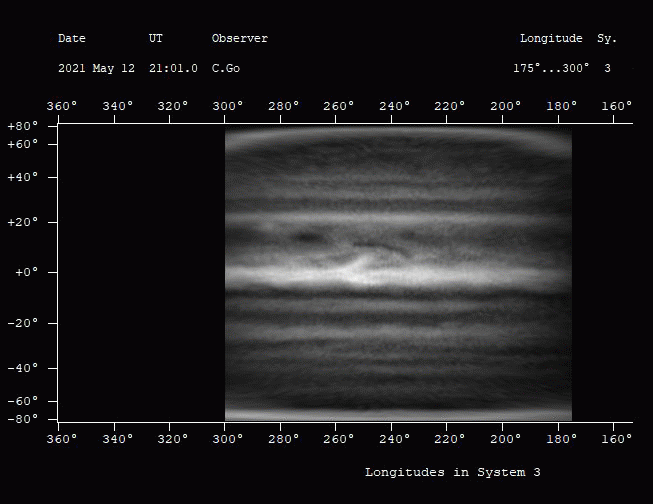Screen dimensions: 653x504
Task: Click "200°" on the top longitude axis
Action: coord(506,106)
